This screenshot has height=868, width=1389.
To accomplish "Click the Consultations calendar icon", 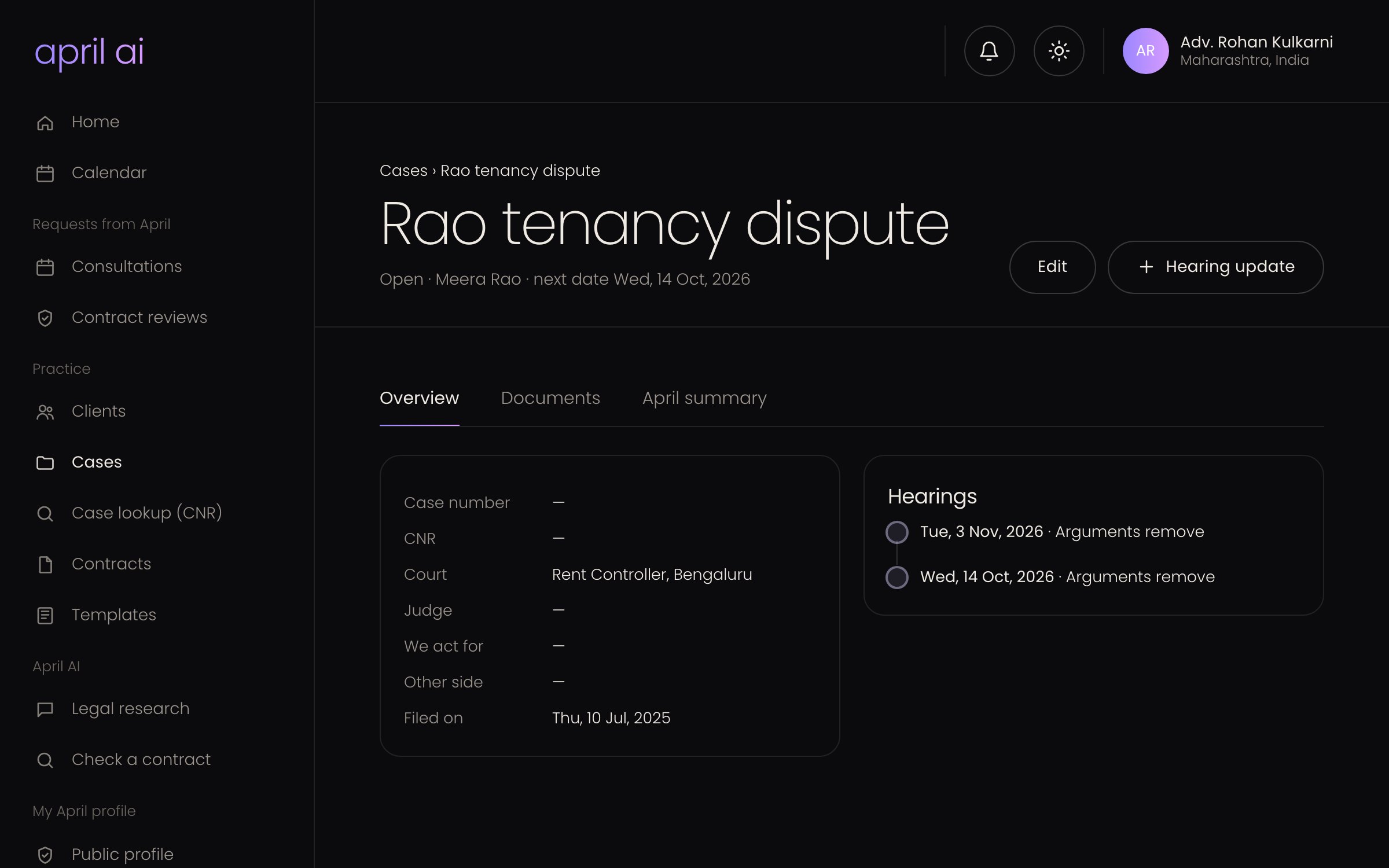I will coord(45,267).
